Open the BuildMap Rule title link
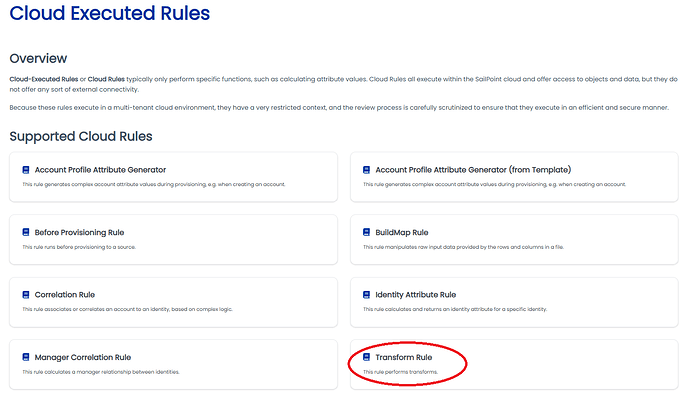This screenshot has width=690, height=405. click(401, 232)
